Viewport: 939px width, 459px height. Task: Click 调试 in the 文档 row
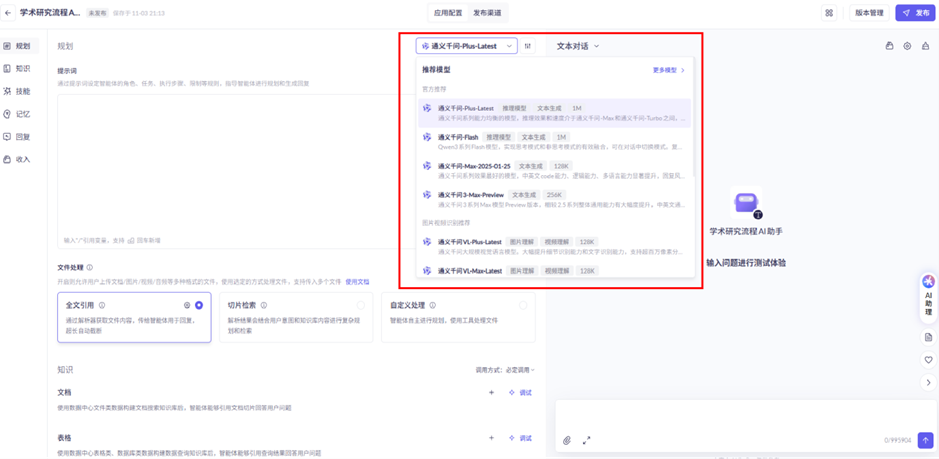tap(520, 392)
